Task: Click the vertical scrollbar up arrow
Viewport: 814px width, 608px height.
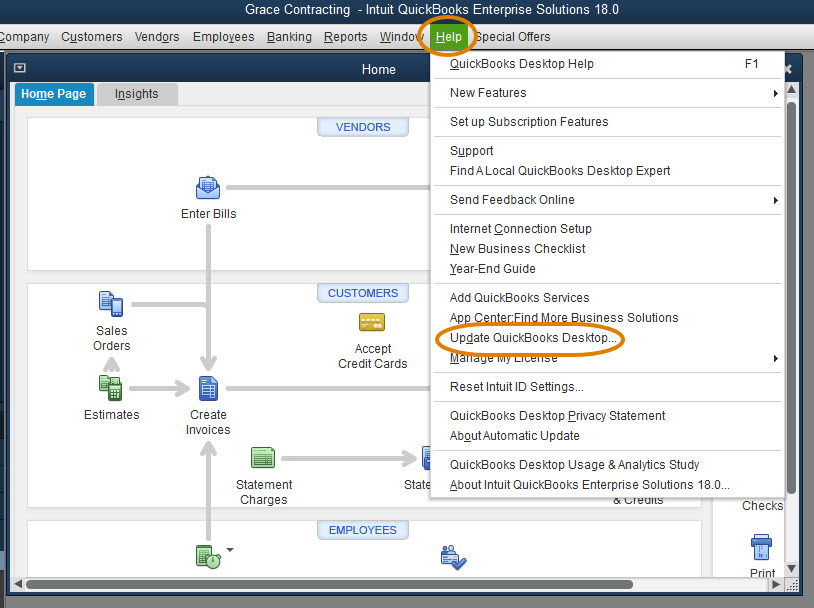Action: coord(791,89)
